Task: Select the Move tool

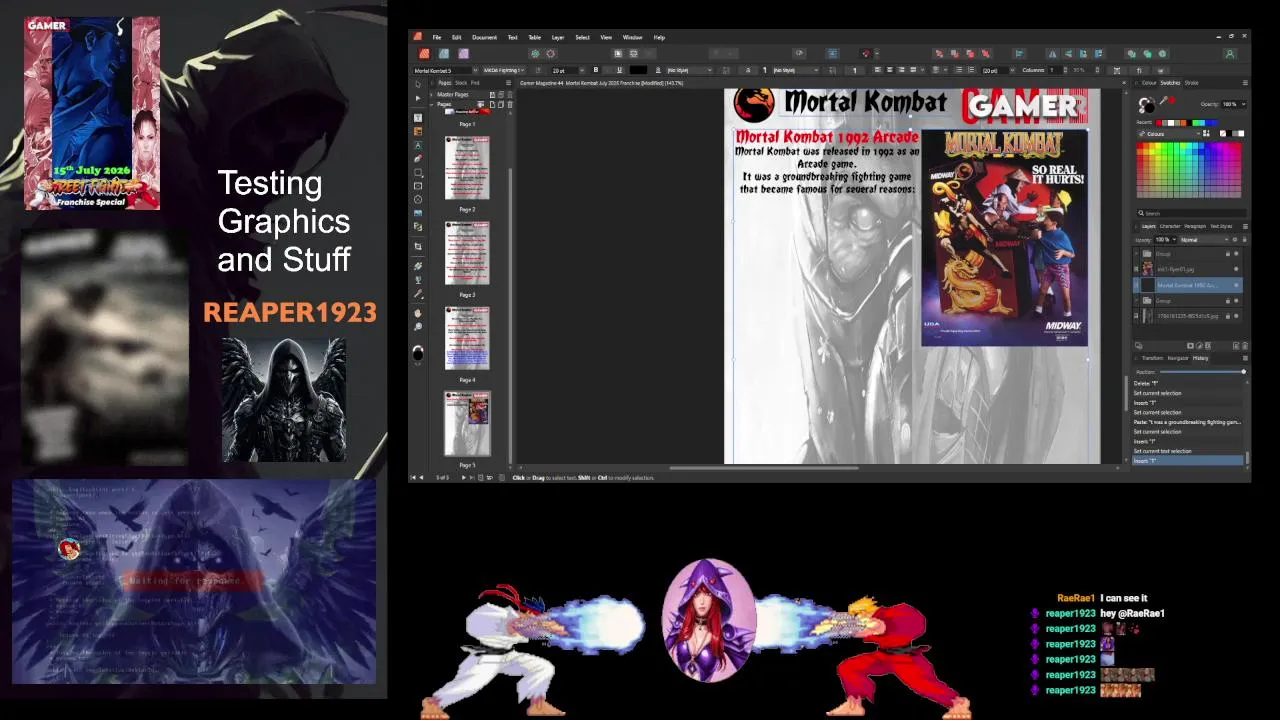Action: [x=417, y=83]
